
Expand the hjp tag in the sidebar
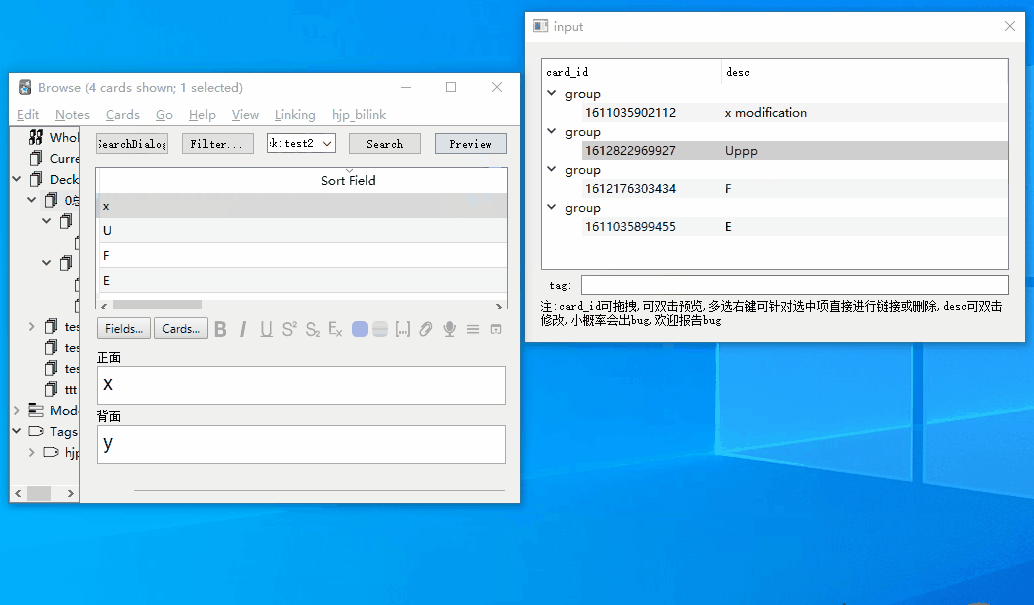point(32,452)
